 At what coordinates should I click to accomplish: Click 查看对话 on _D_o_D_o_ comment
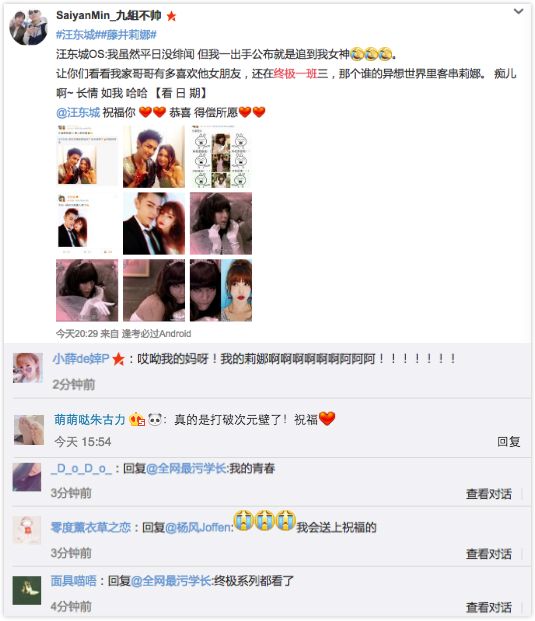(x=489, y=494)
